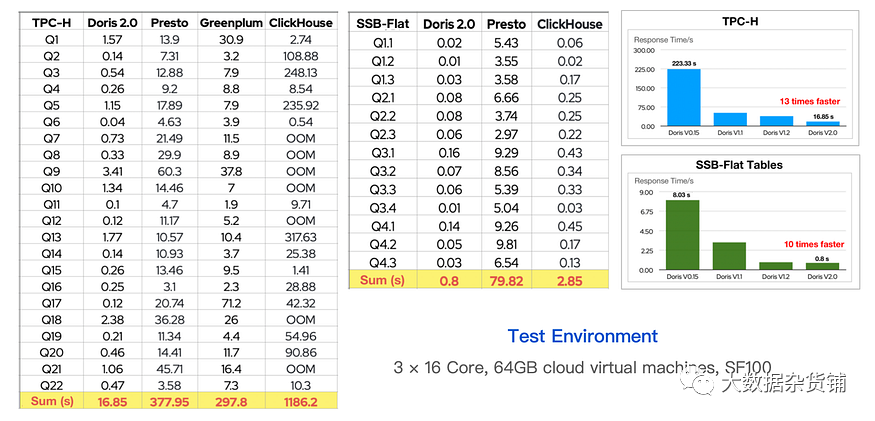The width and height of the screenshot is (875, 421).
Task: Select the 8.03 s bar label
Action: pos(682,194)
